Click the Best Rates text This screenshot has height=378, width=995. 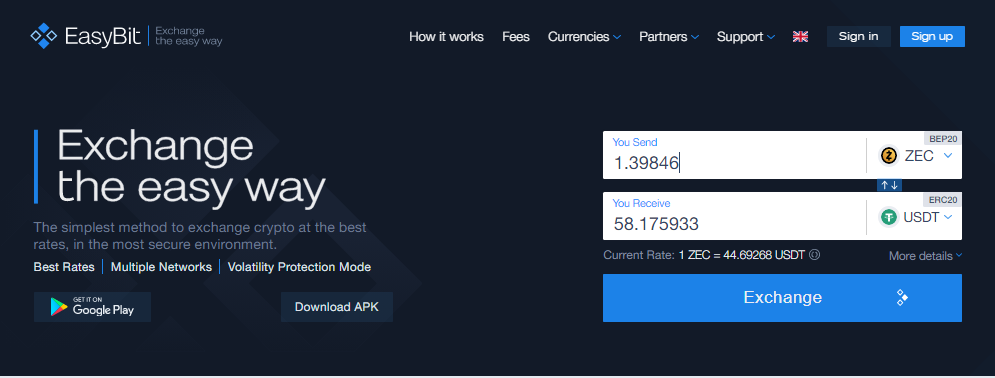click(x=64, y=267)
